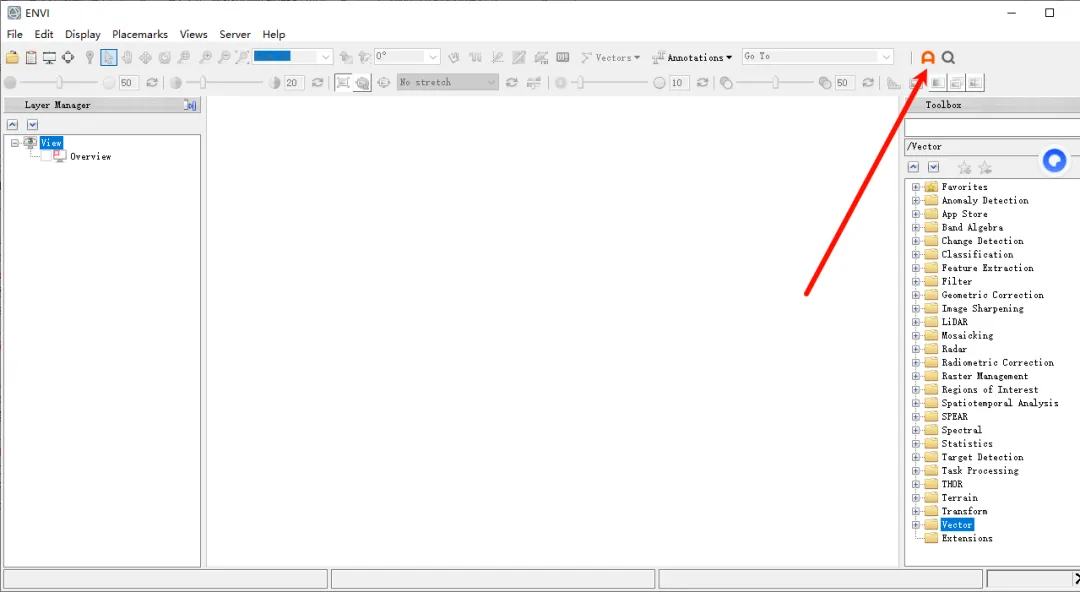This screenshot has width=1080, height=592.
Task: Expand the Classification toolbox folder
Action: pyautogui.click(x=915, y=254)
